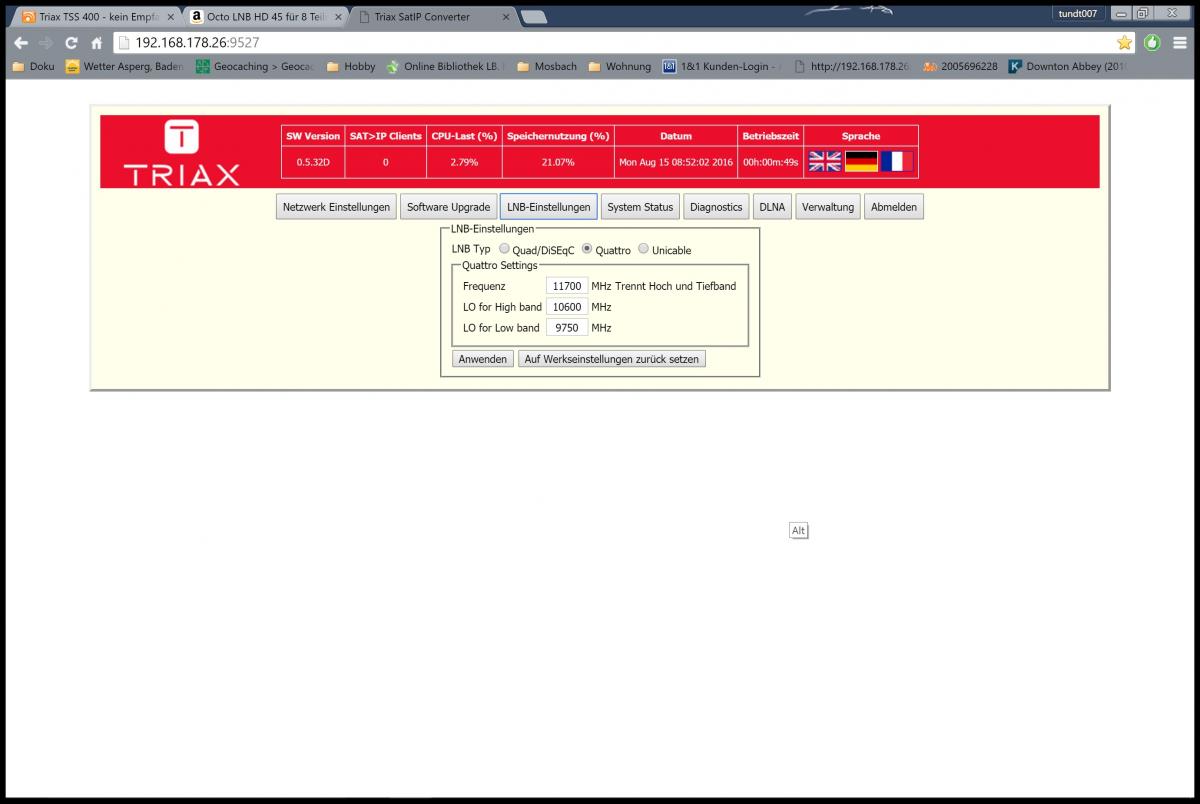The height and width of the screenshot is (804, 1200).
Task: Click the browser home icon
Action: (x=97, y=43)
